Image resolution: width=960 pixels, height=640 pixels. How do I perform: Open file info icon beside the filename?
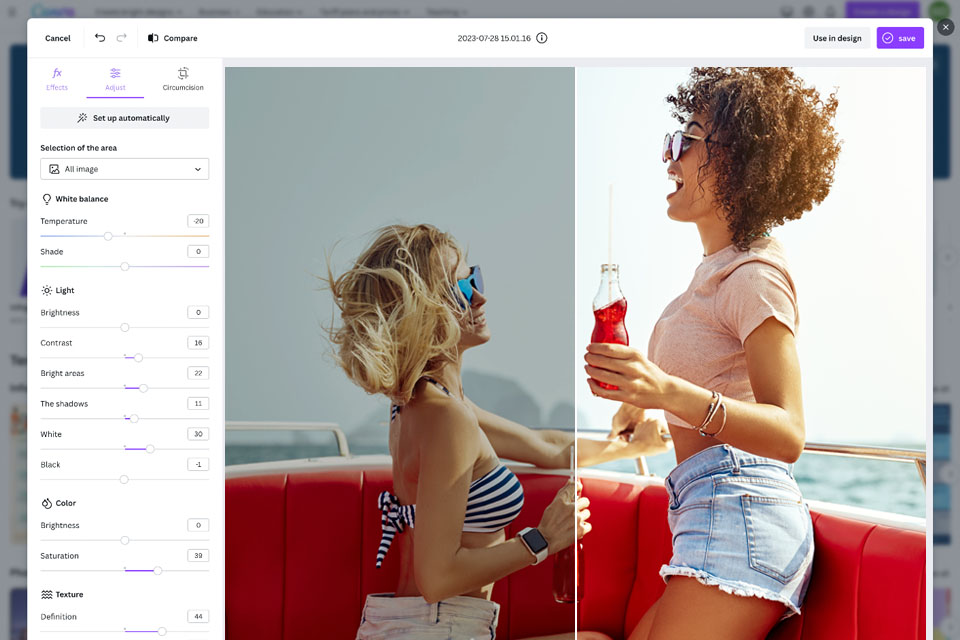[541, 38]
